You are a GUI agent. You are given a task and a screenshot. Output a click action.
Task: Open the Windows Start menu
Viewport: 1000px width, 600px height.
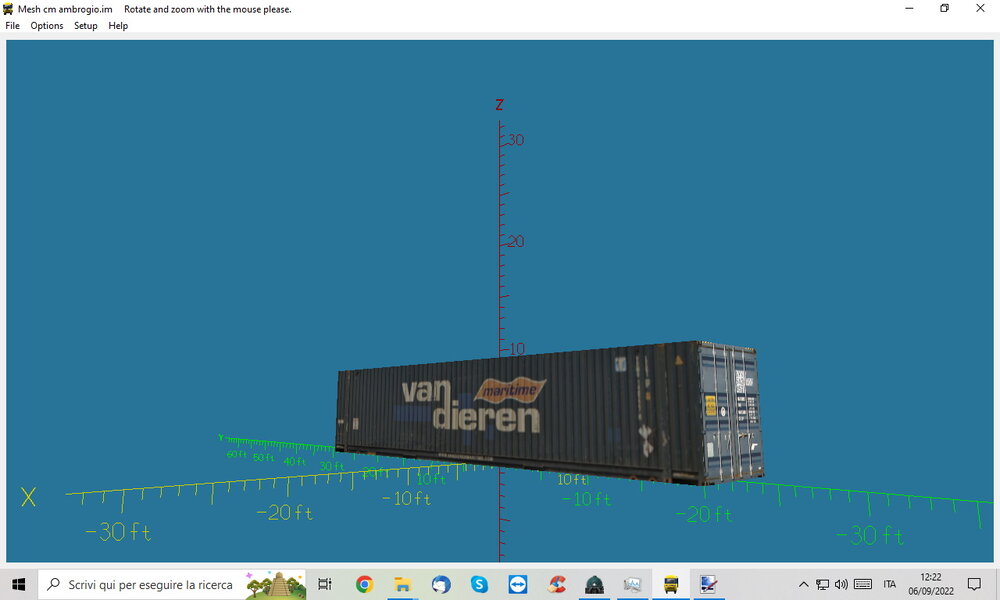click(18, 584)
